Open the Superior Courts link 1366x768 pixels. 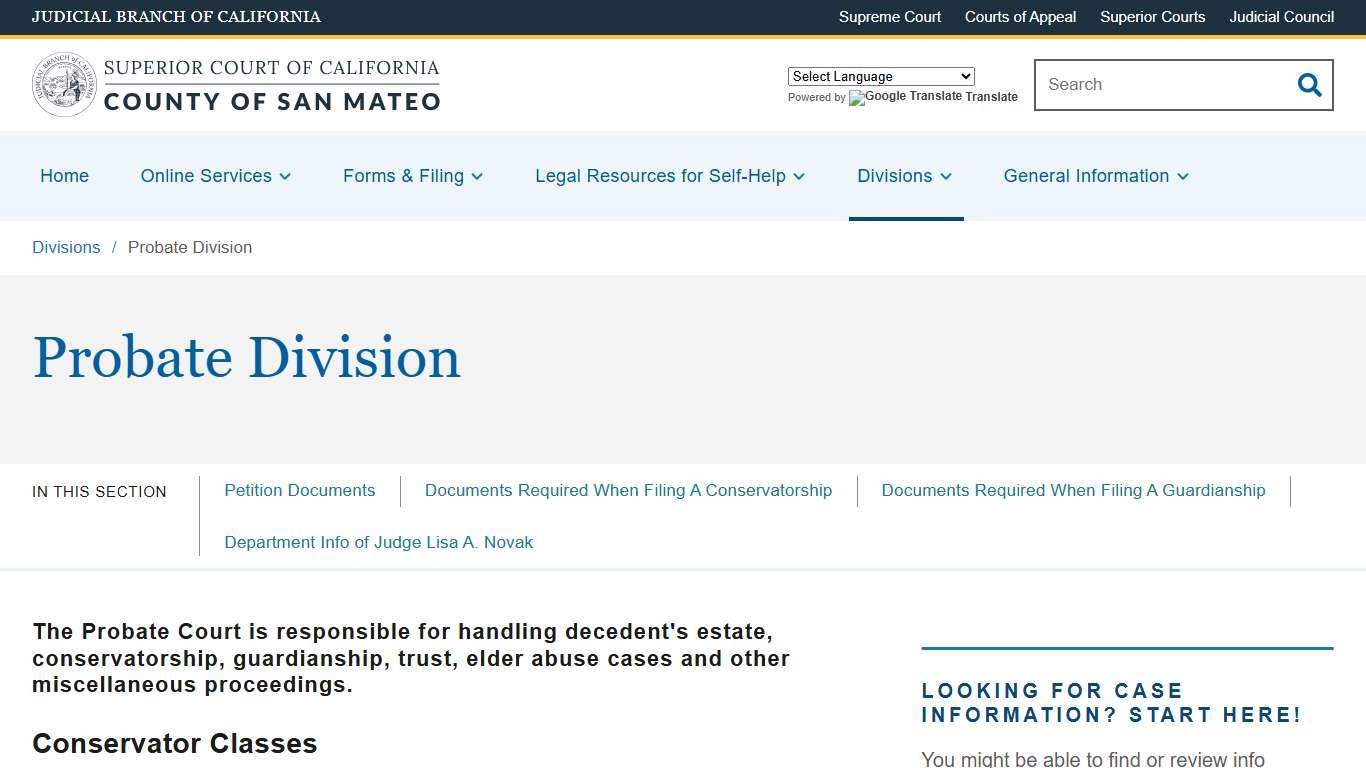pos(1152,17)
